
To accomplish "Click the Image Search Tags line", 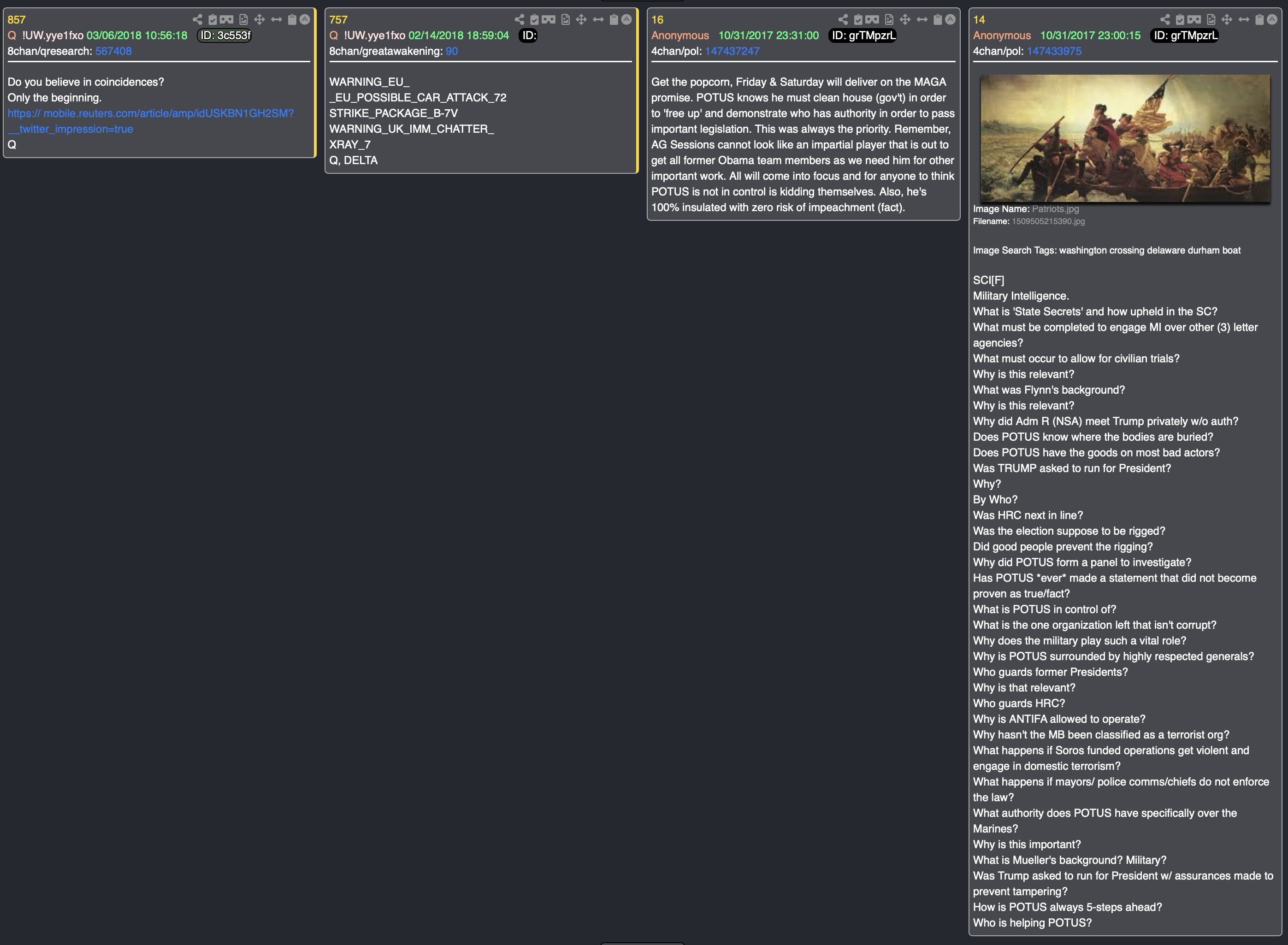I will (1107, 251).
